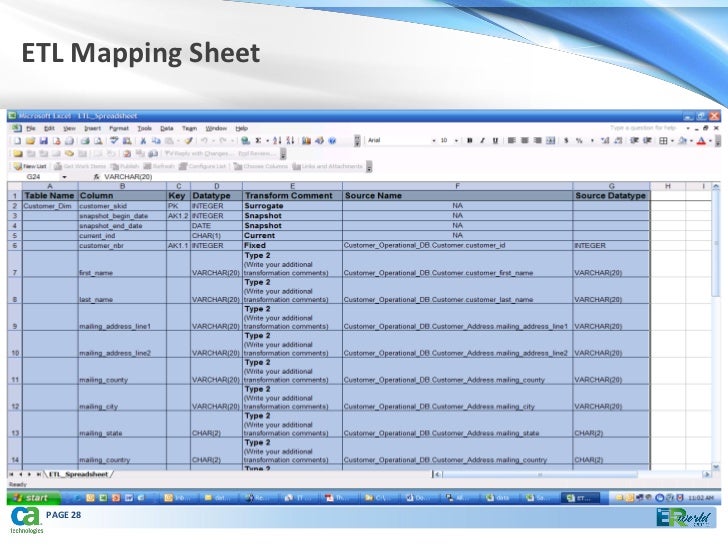Click the red Font Color A

(x=702, y=140)
